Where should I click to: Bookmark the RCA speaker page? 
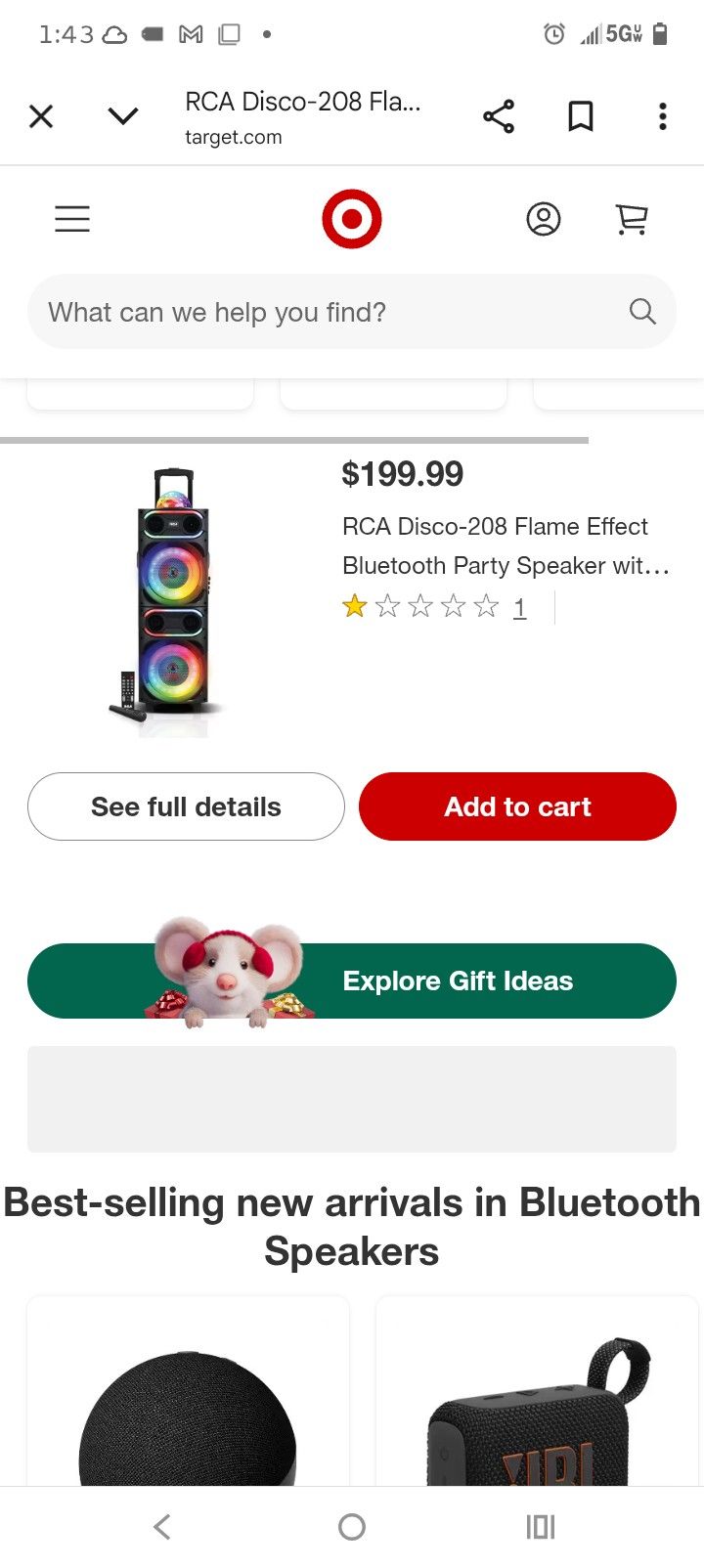pyautogui.click(x=579, y=116)
